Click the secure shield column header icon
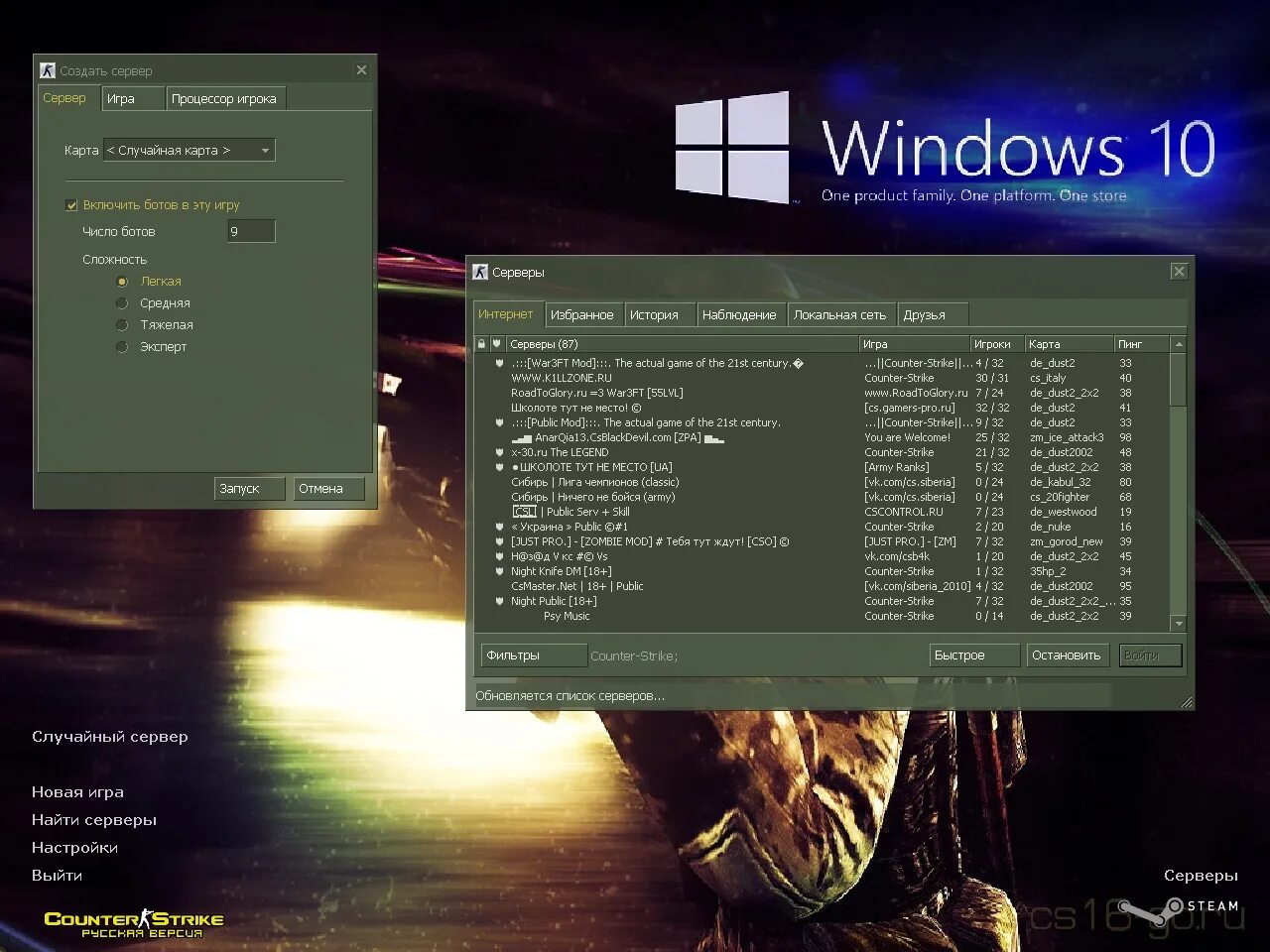This screenshot has height=952, width=1270. [497, 344]
